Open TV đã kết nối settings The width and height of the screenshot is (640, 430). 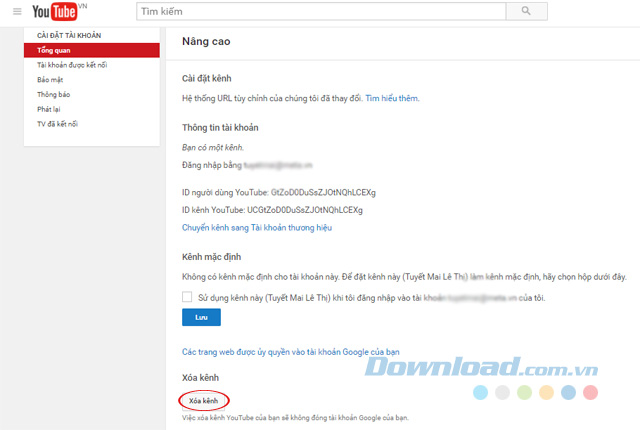point(58,124)
